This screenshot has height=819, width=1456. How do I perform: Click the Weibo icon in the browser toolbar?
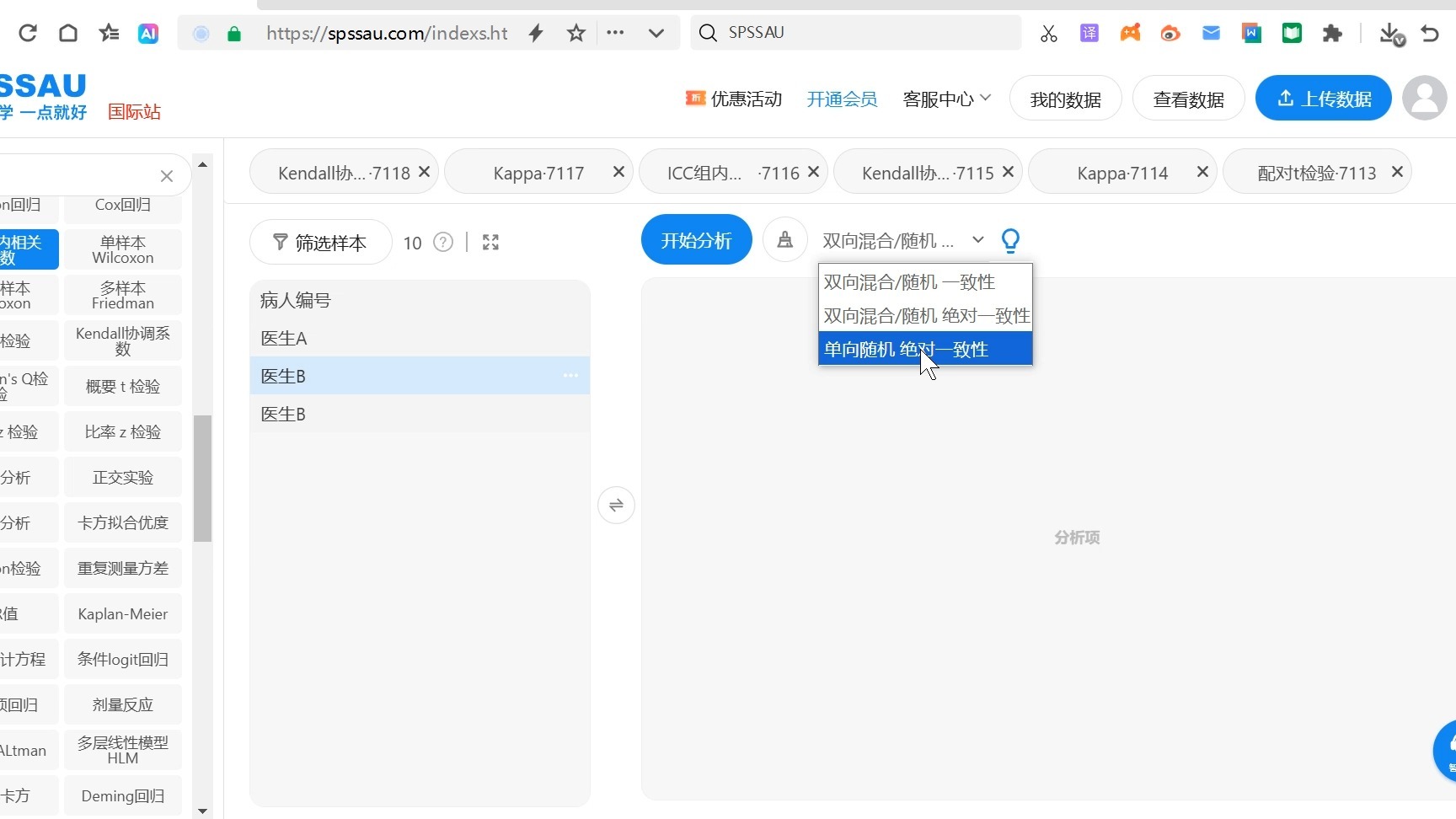coord(1170,34)
